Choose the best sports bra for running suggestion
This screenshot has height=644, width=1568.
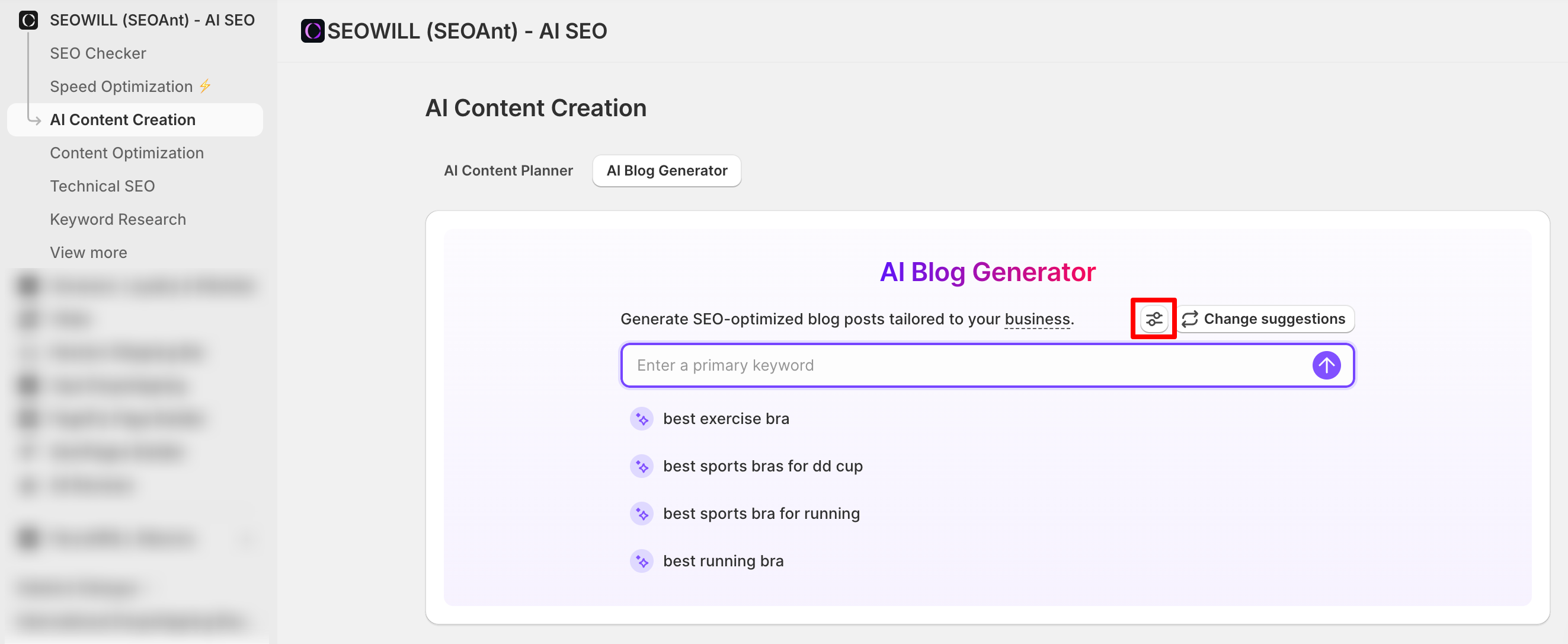(761, 514)
